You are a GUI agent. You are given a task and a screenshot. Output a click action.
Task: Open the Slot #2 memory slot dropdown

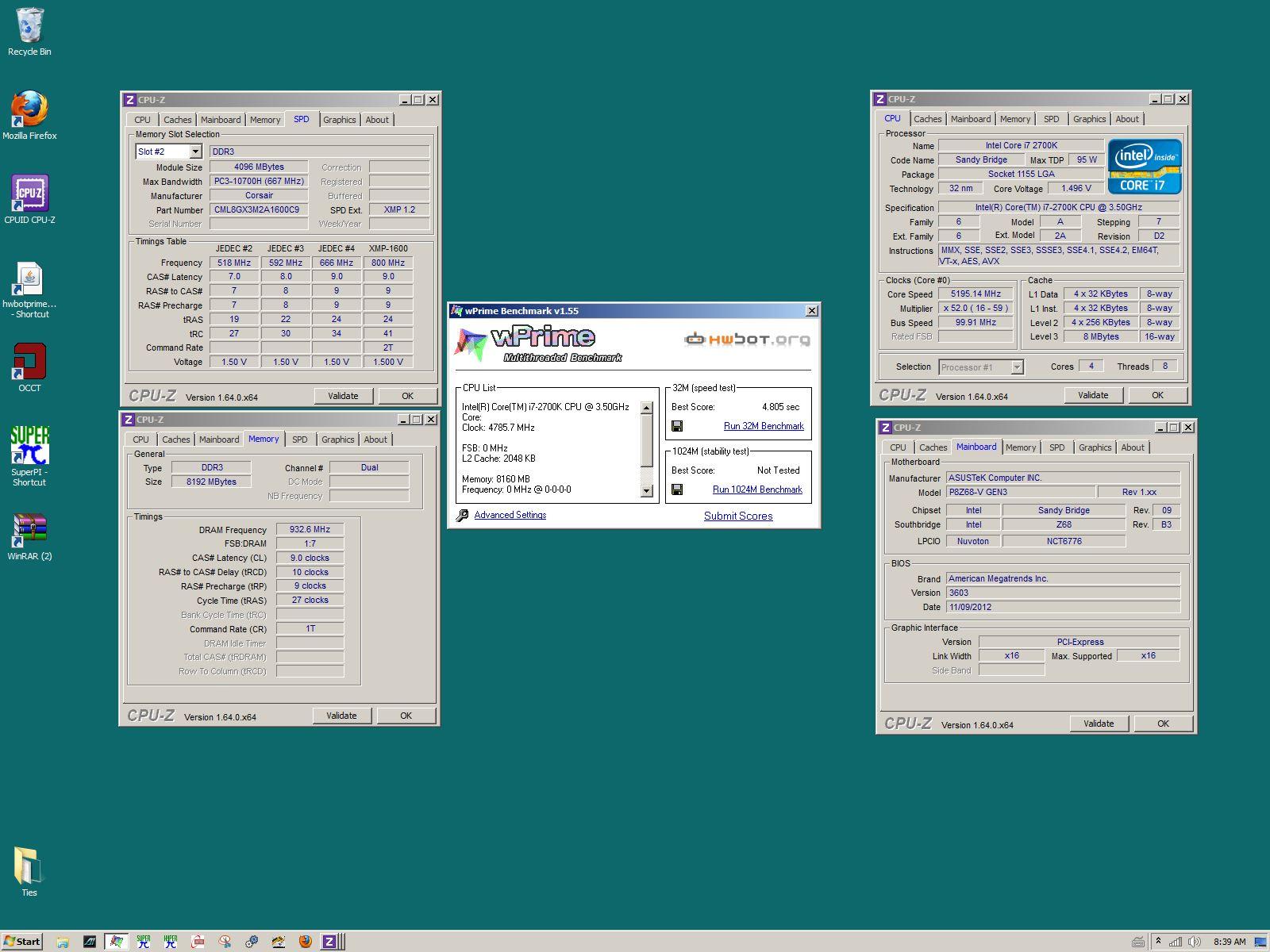(x=195, y=152)
